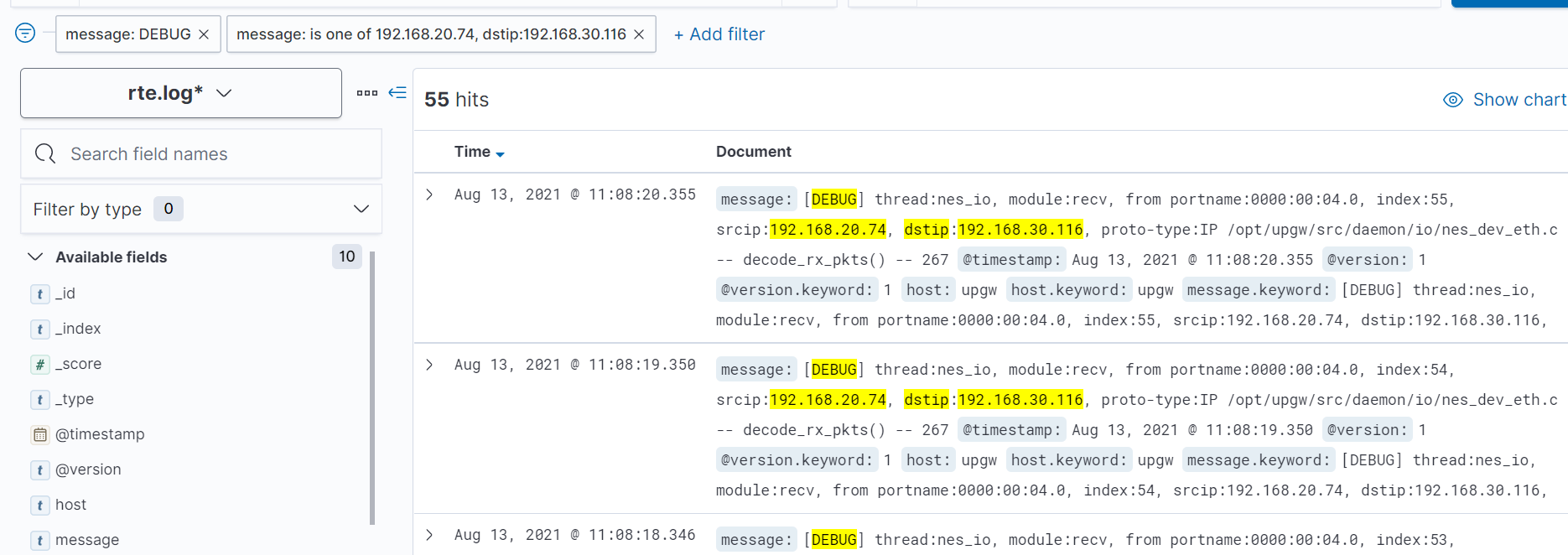Remove the message: DEBUG filter
The width and height of the screenshot is (1568, 555).
pos(204,34)
